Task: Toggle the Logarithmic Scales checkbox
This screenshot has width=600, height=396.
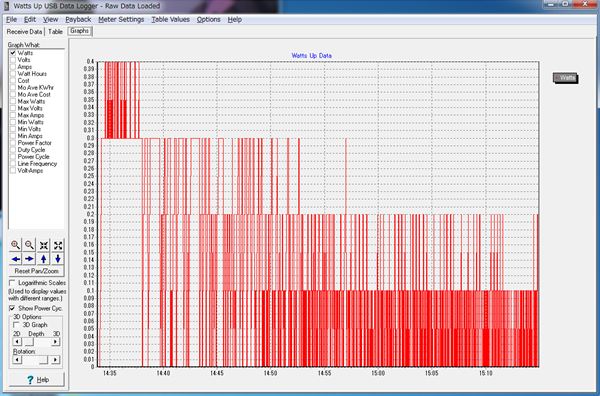Action: tap(12, 283)
